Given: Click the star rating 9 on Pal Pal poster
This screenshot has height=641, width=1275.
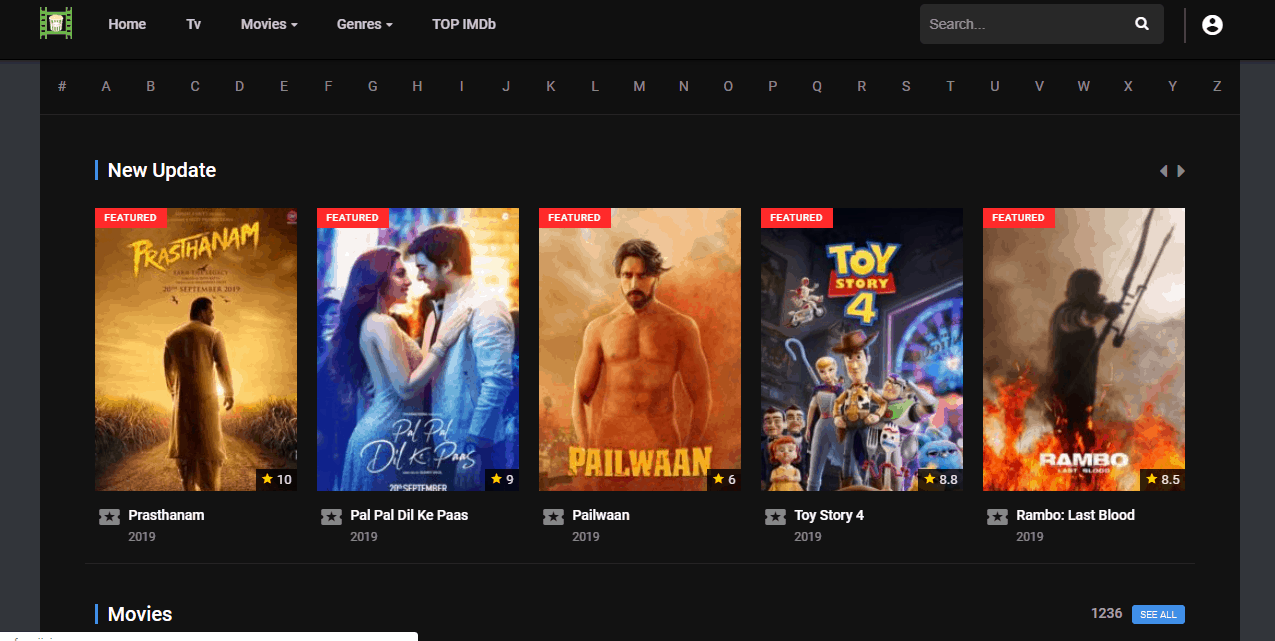Looking at the screenshot, I should click(502, 479).
